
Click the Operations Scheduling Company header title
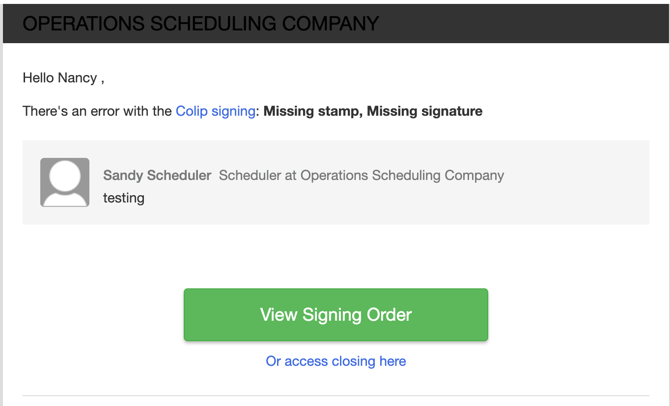(200, 23)
